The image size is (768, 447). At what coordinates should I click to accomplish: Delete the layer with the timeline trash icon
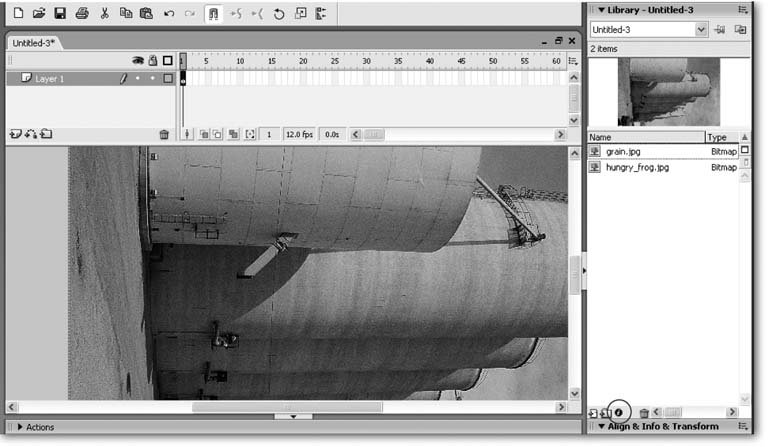(164, 134)
